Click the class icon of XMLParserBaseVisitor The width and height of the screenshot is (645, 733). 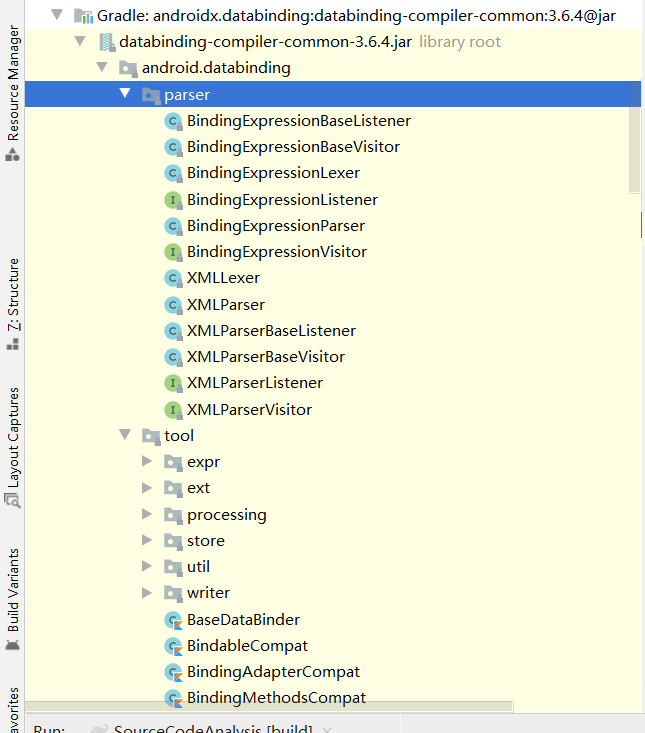point(173,358)
